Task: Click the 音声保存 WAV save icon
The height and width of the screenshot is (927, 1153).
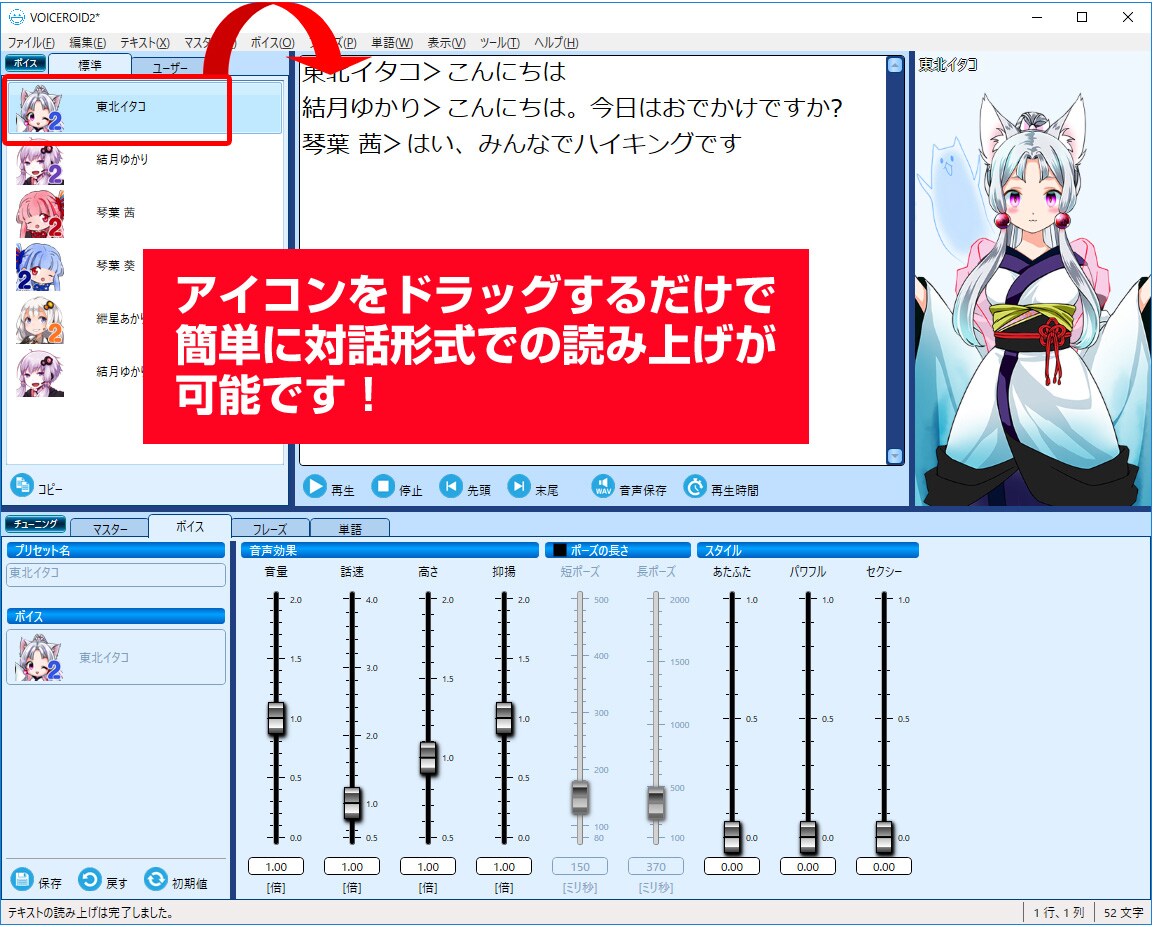Action: point(603,487)
